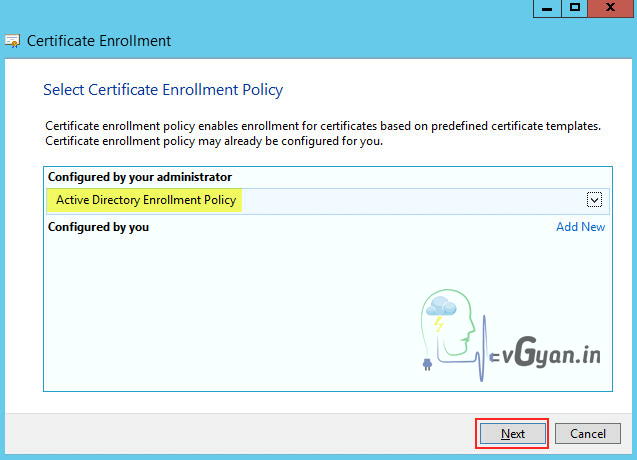Close the Certificate Enrollment window
This screenshot has height=460, width=637.
(x=610, y=8)
